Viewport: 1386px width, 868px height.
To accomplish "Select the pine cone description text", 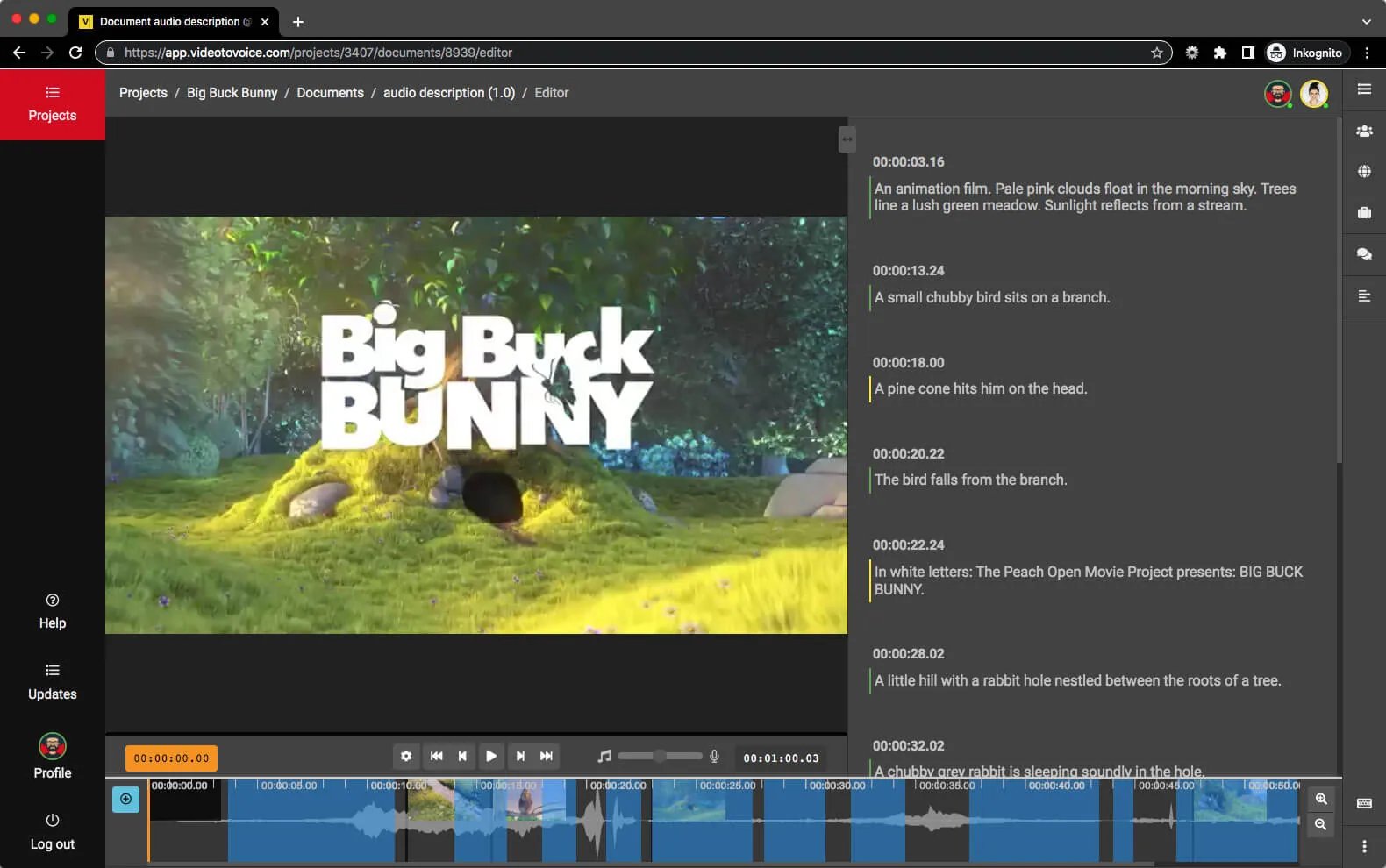I will 980,388.
